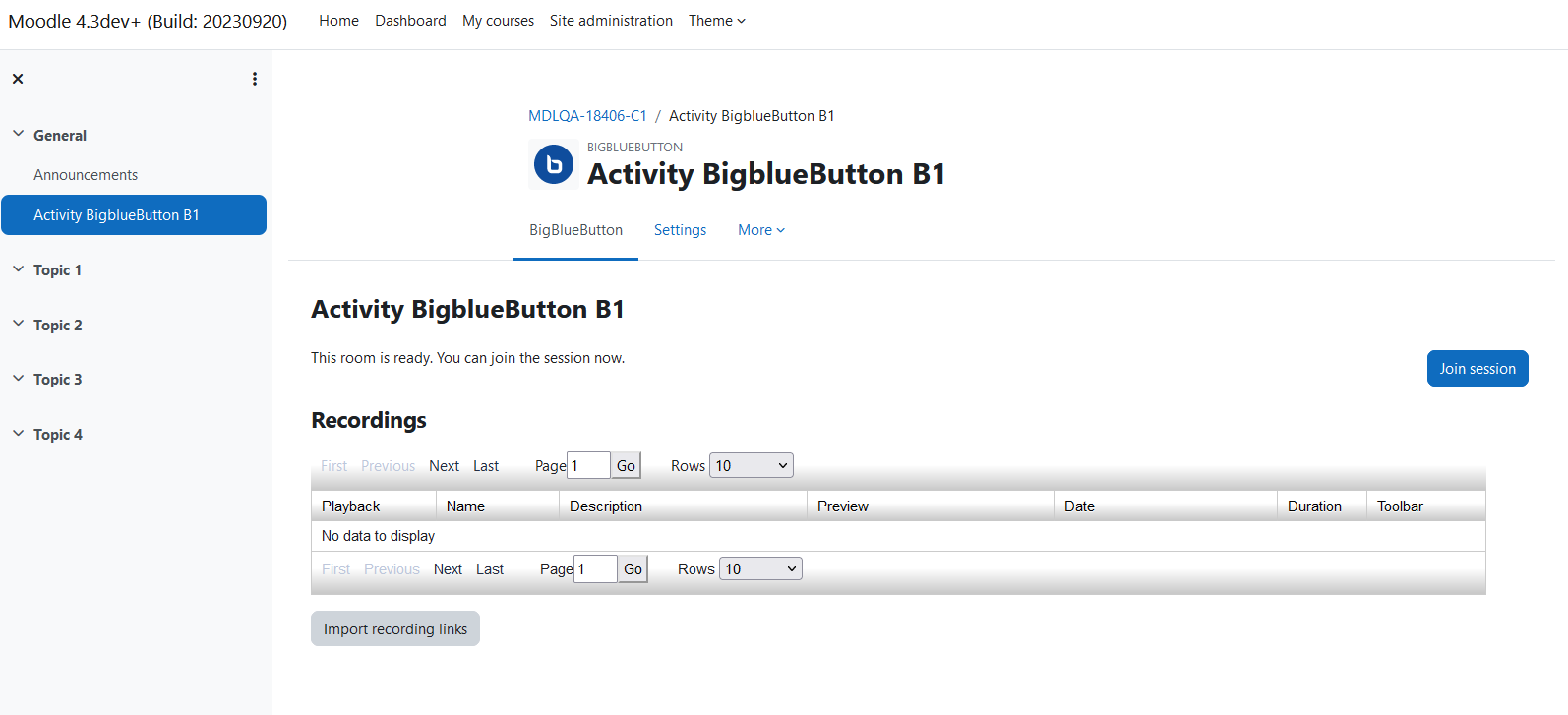Open Topic 3 in the course index
This screenshot has height=715, width=1568.
pyautogui.click(x=57, y=380)
